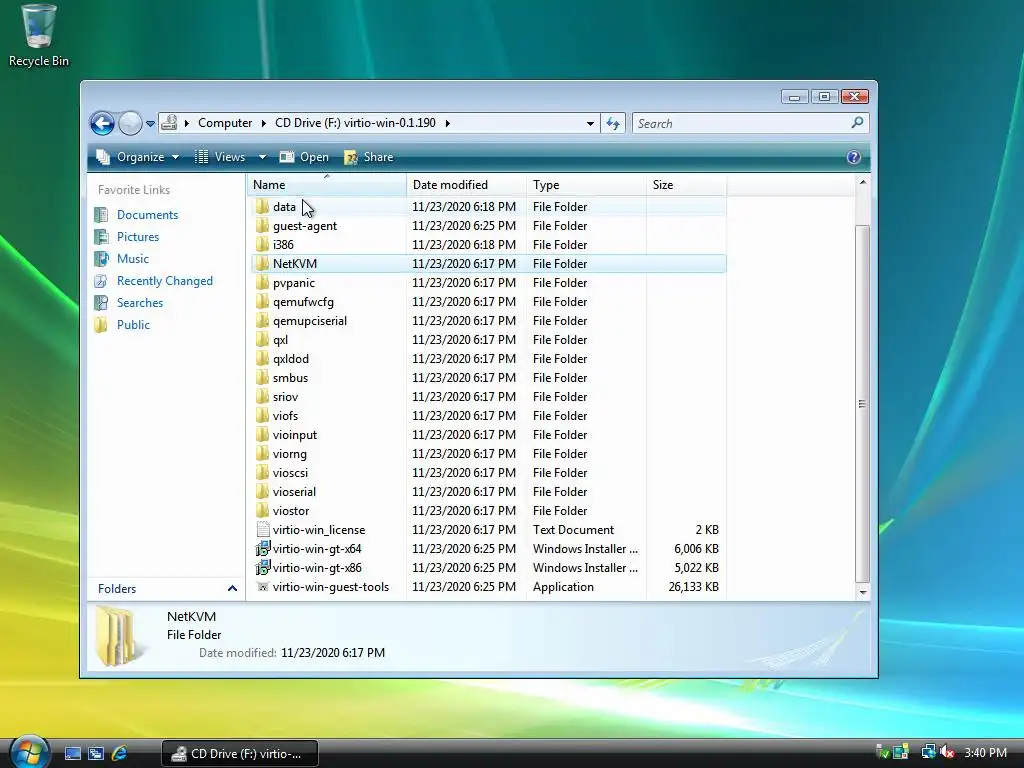Image resolution: width=1024 pixels, height=768 pixels.
Task: Select the vioinput folder icon
Action: tap(263, 434)
